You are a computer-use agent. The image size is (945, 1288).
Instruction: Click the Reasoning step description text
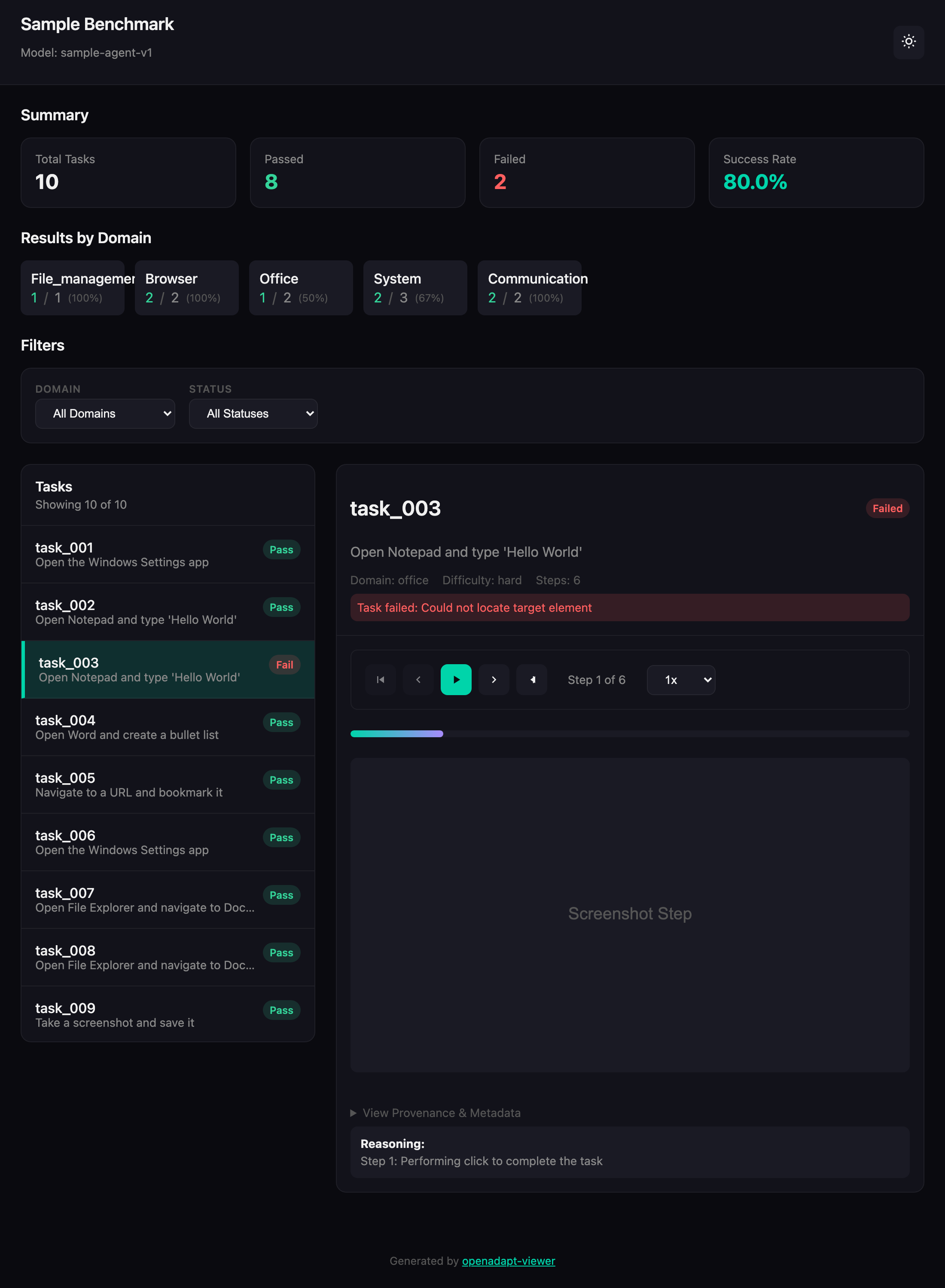[x=481, y=1161]
